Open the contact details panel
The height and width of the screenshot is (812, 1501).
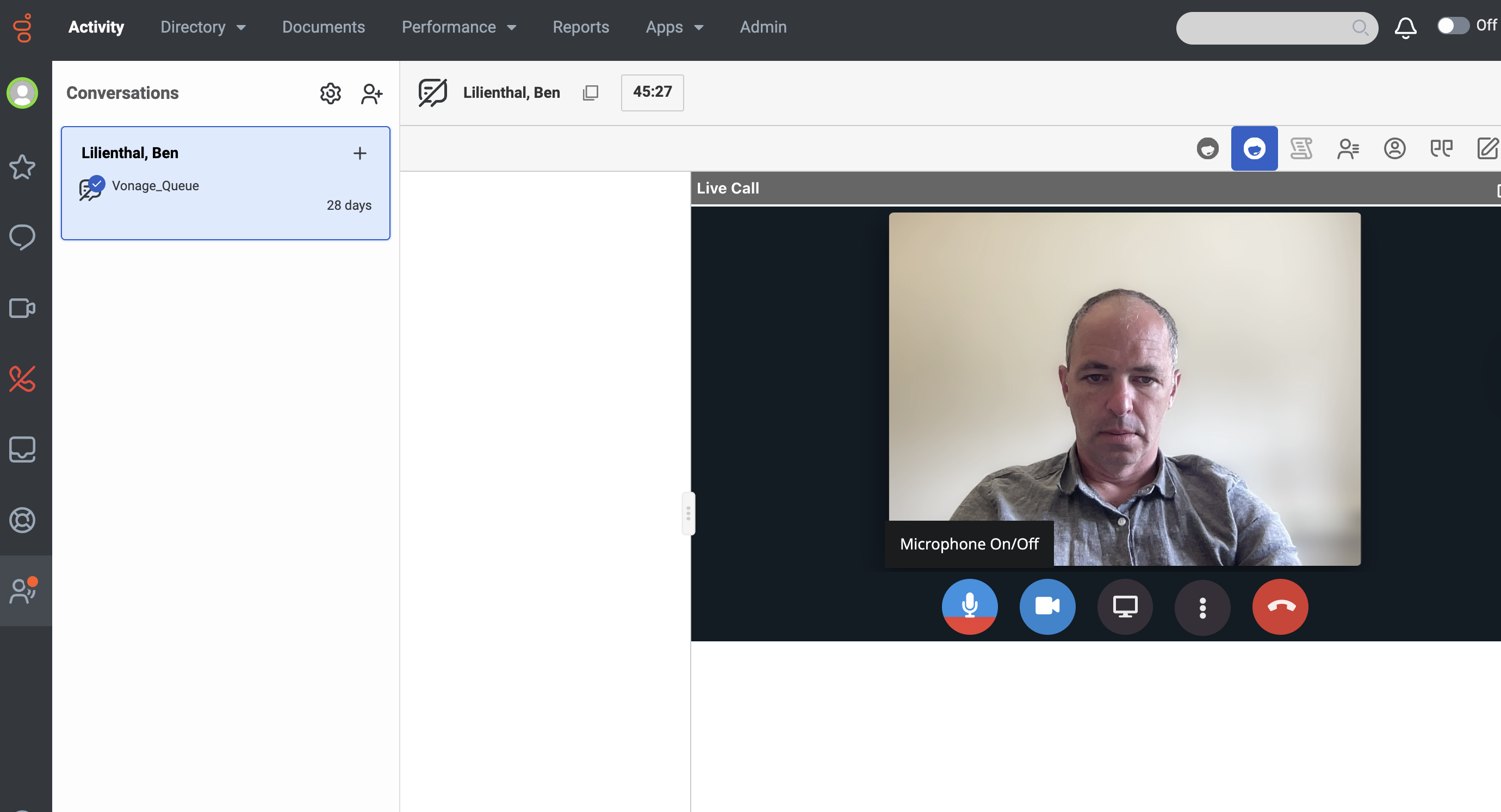pos(1395,148)
